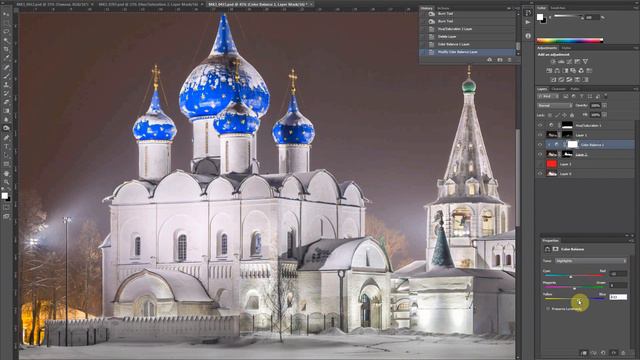The width and height of the screenshot is (640, 360).
Task: Switch to the Actions tab
Action: (x=443, y=8)
